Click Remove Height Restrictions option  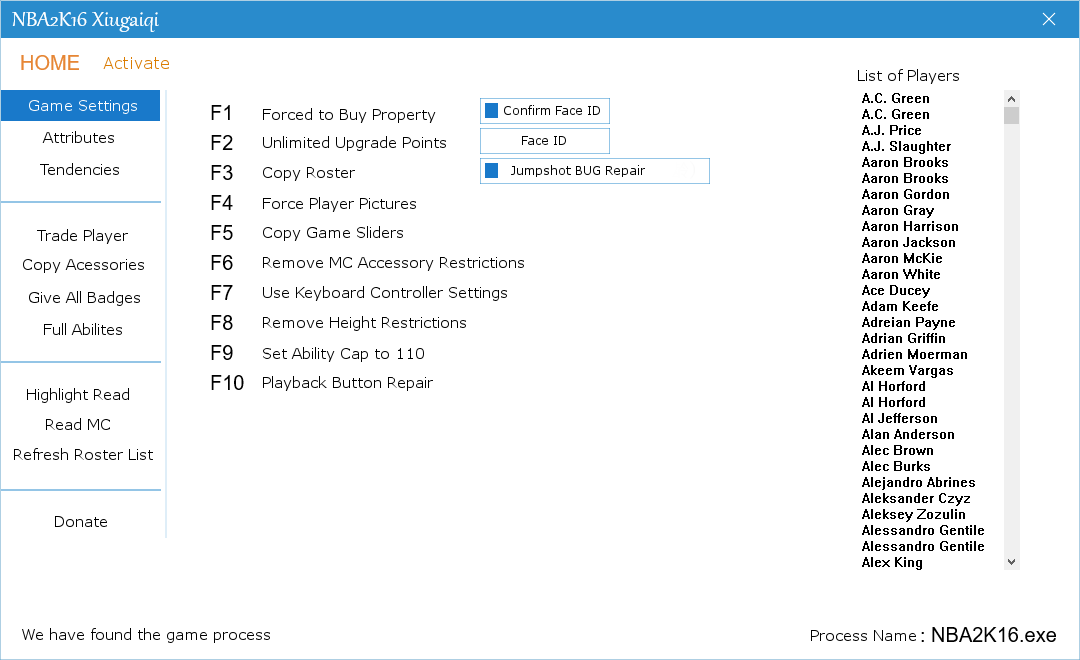click(364, 322)
